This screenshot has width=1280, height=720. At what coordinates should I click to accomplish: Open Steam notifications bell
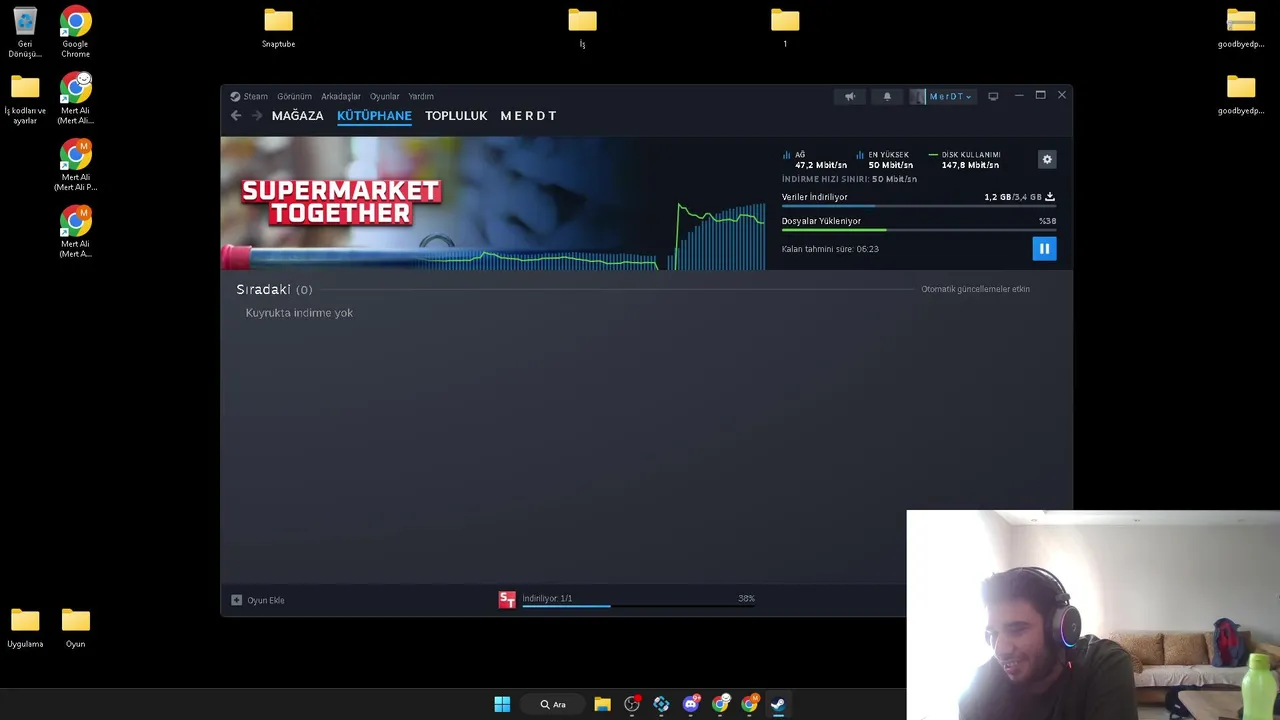click(887, 96)
